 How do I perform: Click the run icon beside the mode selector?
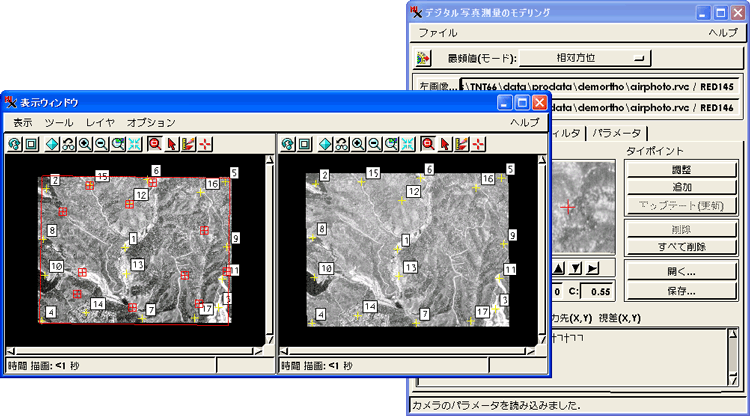click(x=423, y=58)
